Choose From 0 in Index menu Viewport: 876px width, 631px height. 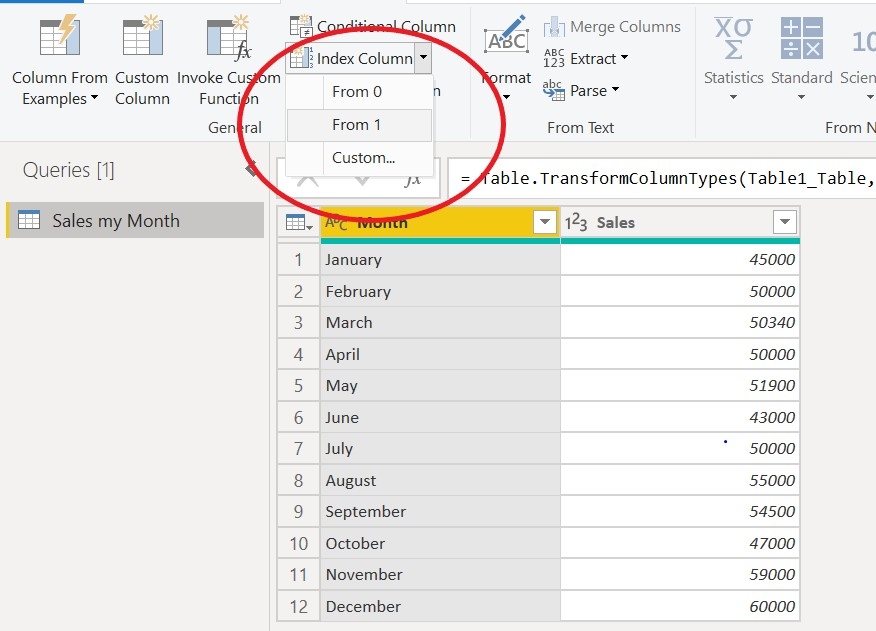coord(357,92)
